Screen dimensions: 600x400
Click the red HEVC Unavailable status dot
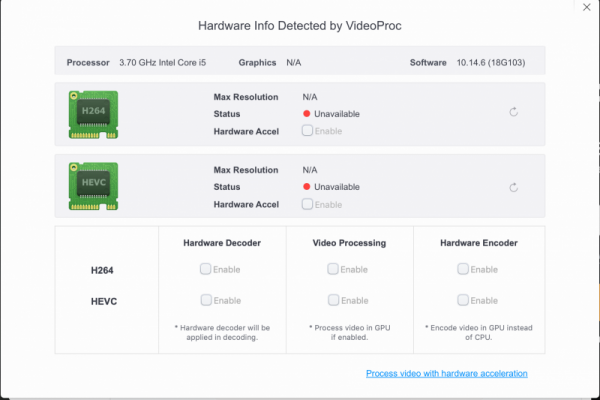306,187
